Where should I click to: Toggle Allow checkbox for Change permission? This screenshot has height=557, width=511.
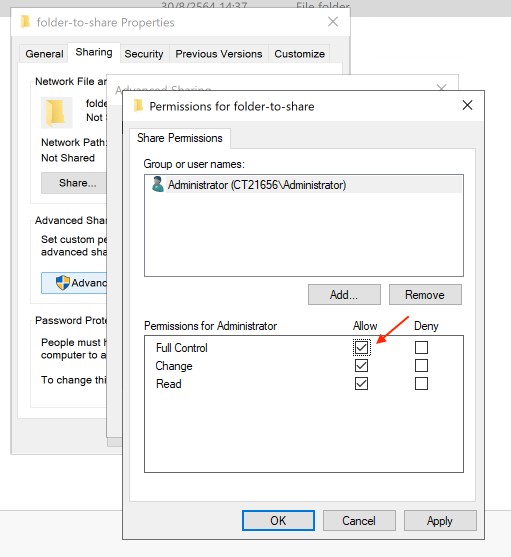[x=361, y=366]
